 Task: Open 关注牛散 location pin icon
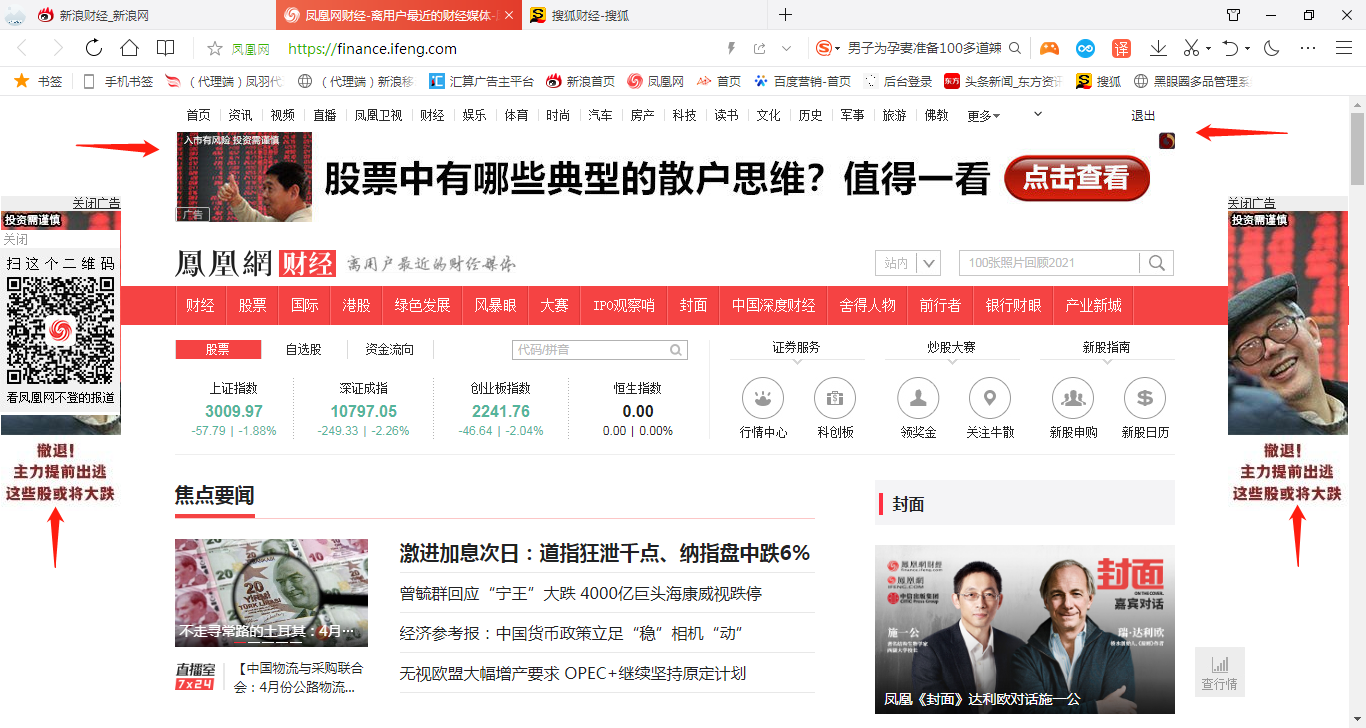(x=990, y=399)
